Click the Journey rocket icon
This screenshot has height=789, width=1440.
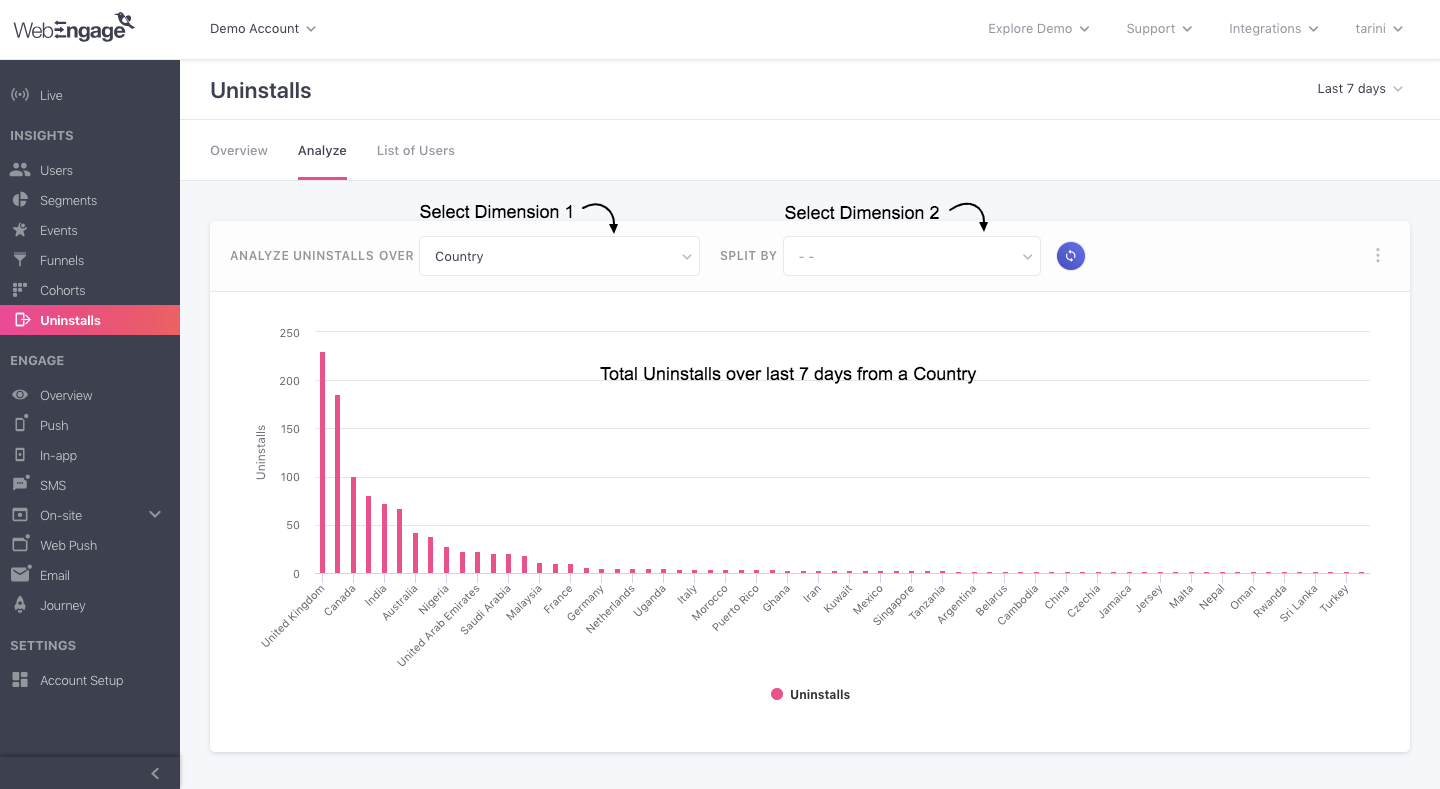pos(20,605)
